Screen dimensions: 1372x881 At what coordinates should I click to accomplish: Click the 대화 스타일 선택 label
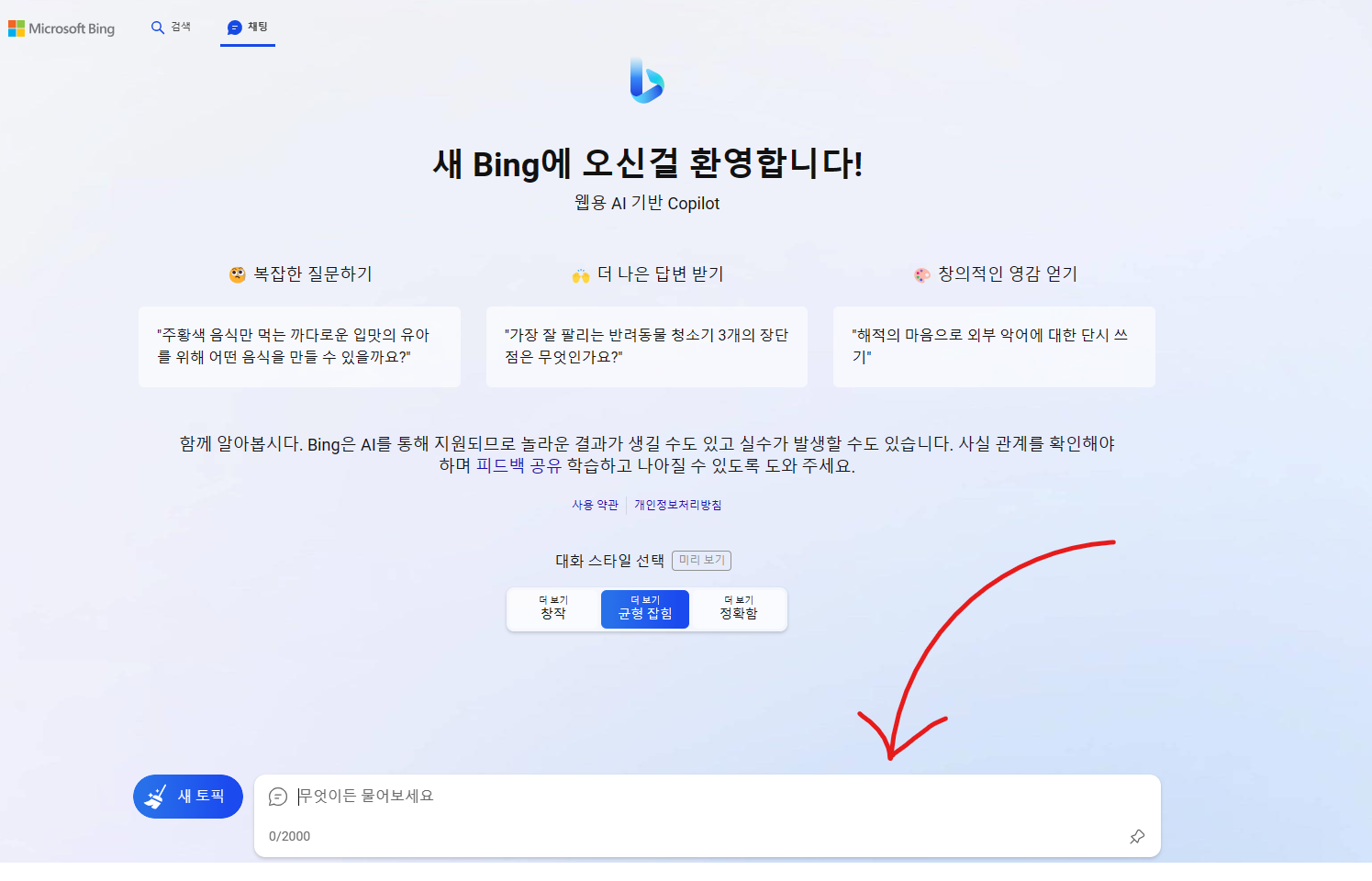(609, 560)
